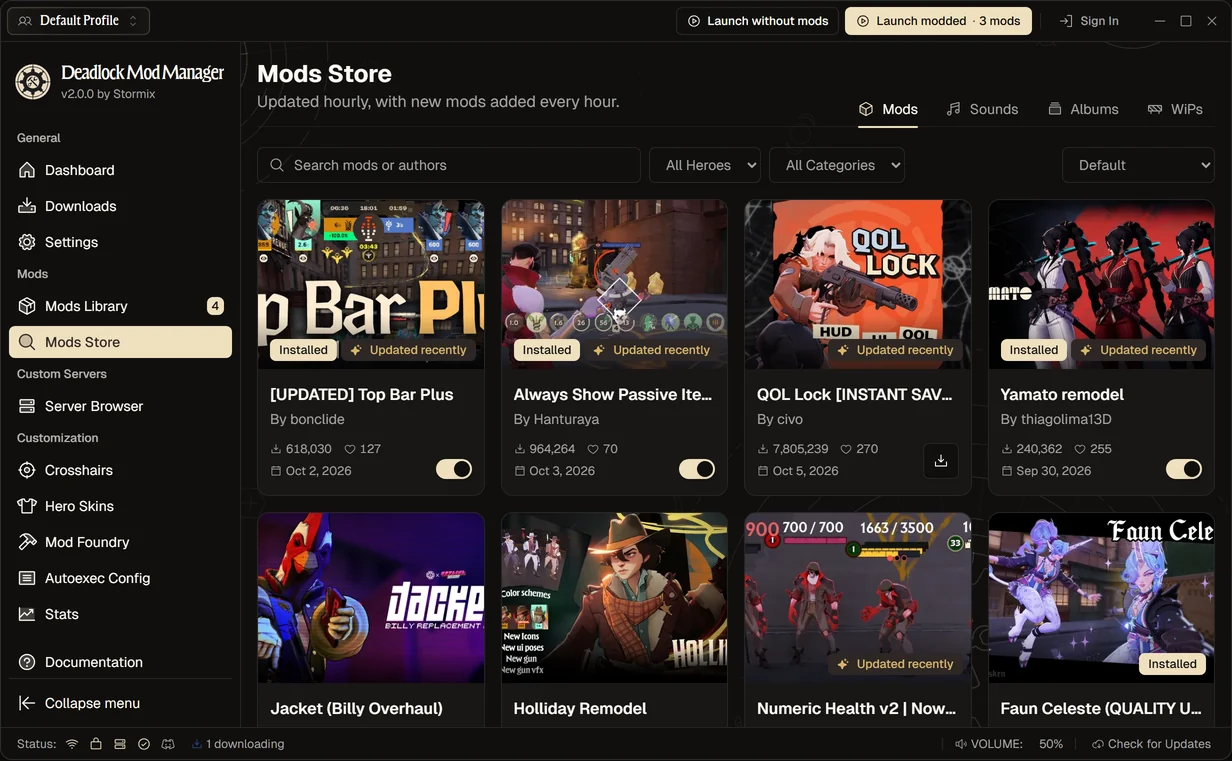Click the likes heart on Top Bar Plus
Image resolution: width=1232 pixels, height=761 pixels.
[350, 449]
